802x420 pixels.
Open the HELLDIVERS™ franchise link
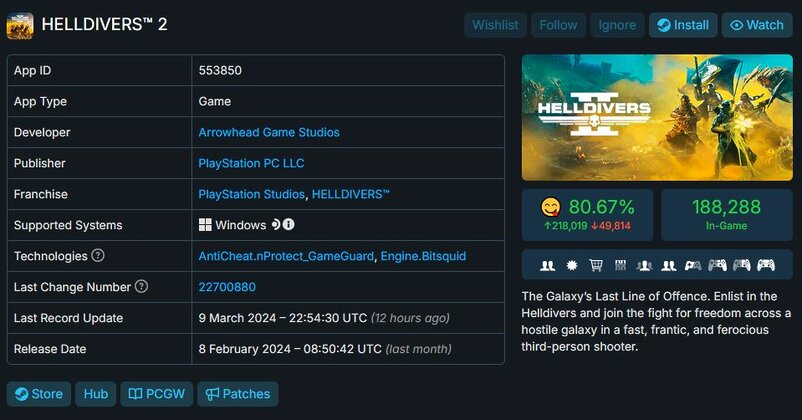click(350, 194)
